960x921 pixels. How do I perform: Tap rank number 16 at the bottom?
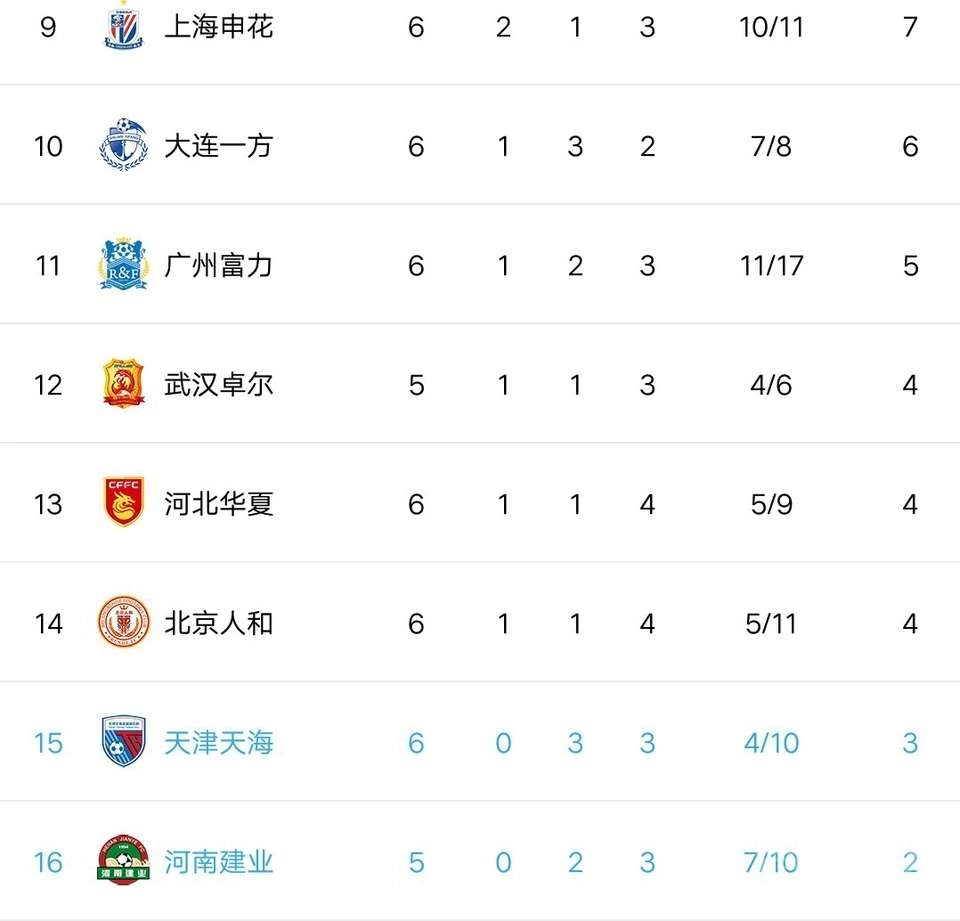[x=48, y=861]
